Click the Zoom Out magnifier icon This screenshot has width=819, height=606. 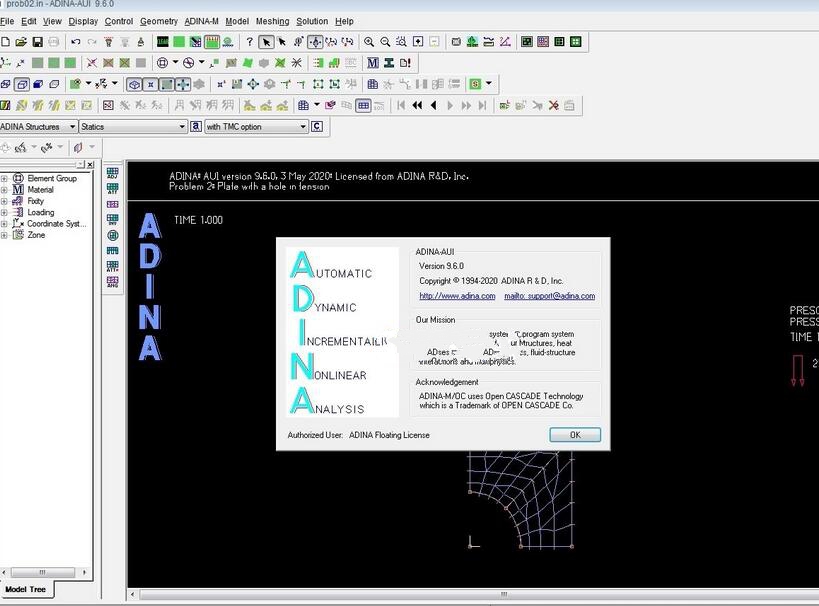(385, 42)
